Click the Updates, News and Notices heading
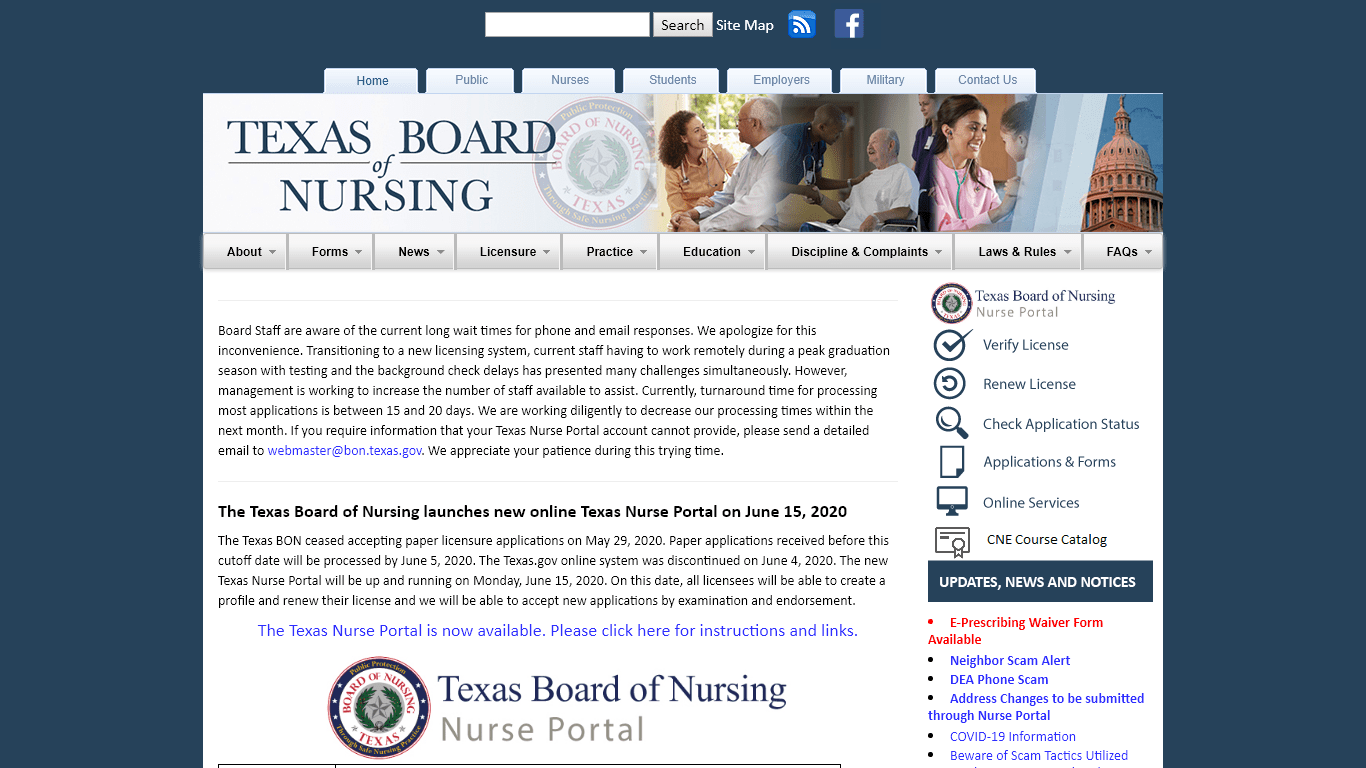This screenshot has height=768, width=1366. (1040, 581)
